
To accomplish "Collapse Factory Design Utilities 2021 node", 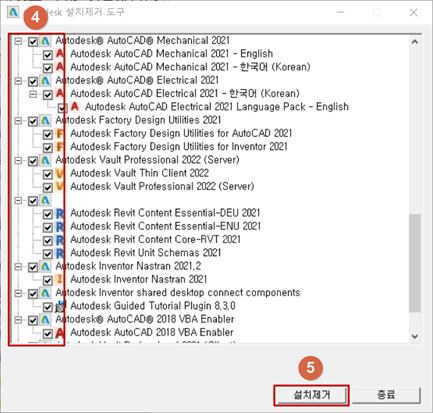I will [x=18, y=121].
